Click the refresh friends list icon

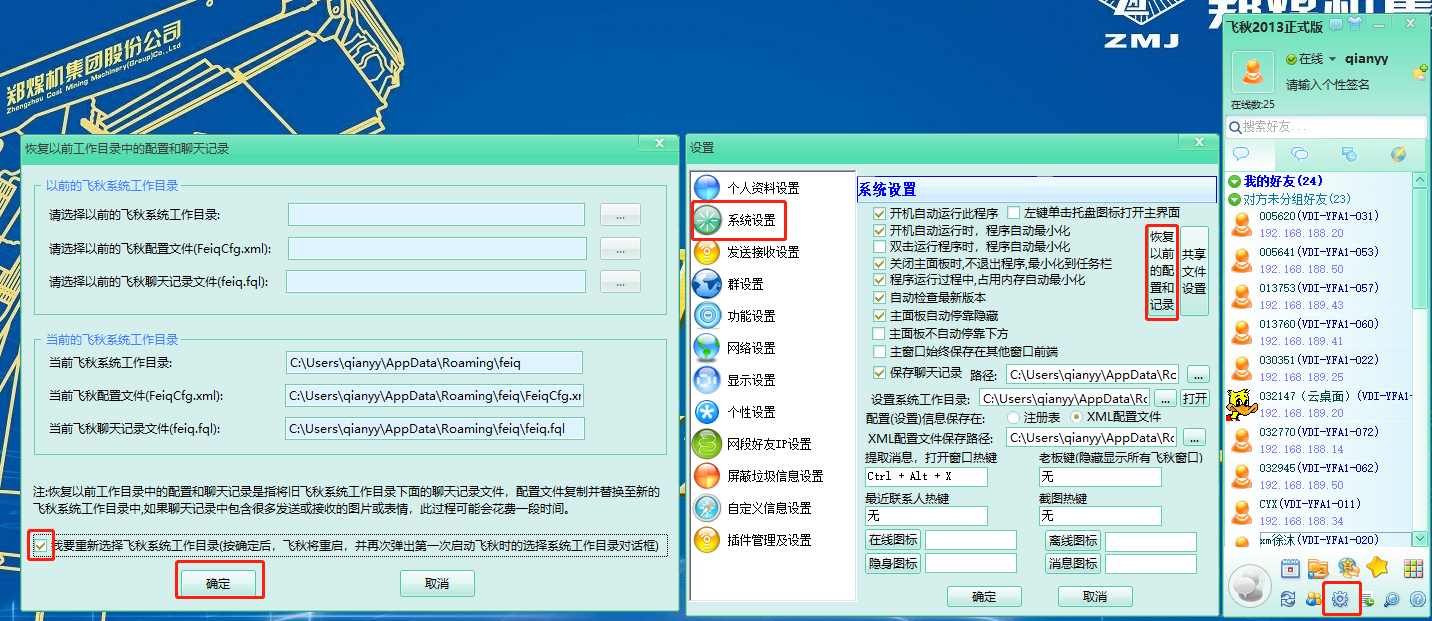[1288, 599]
